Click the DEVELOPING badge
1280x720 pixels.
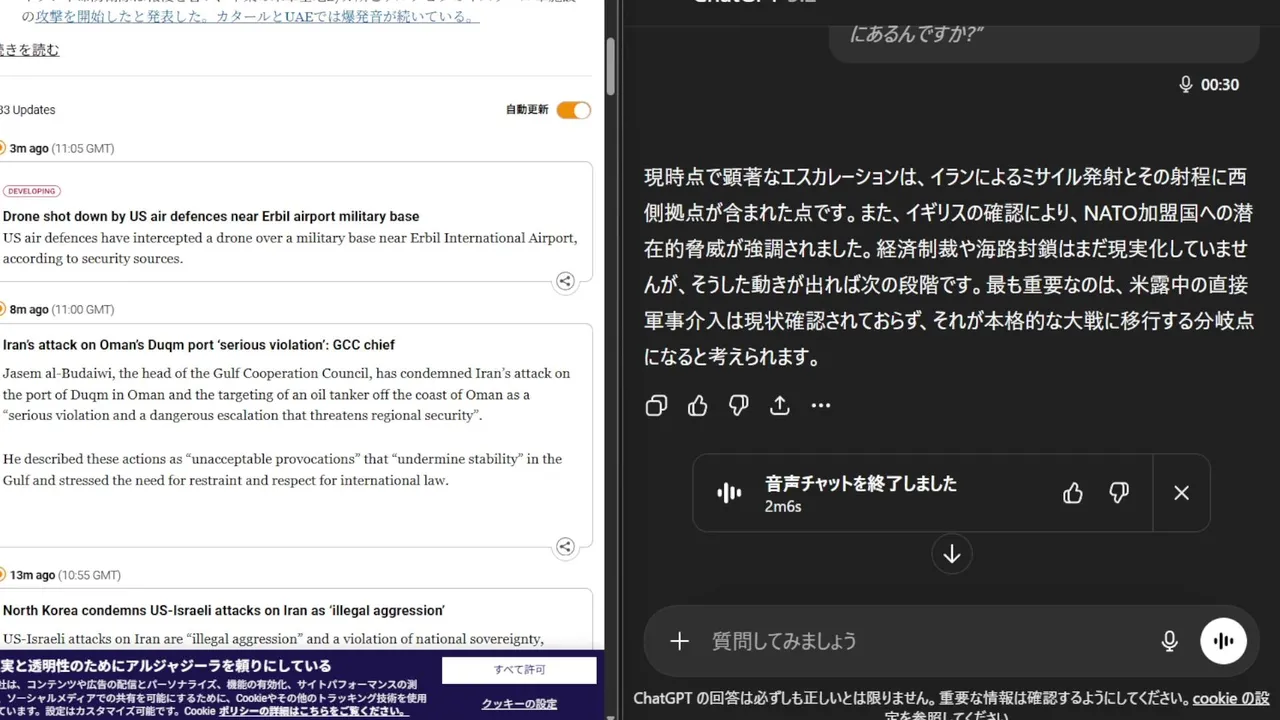[31, 191]
